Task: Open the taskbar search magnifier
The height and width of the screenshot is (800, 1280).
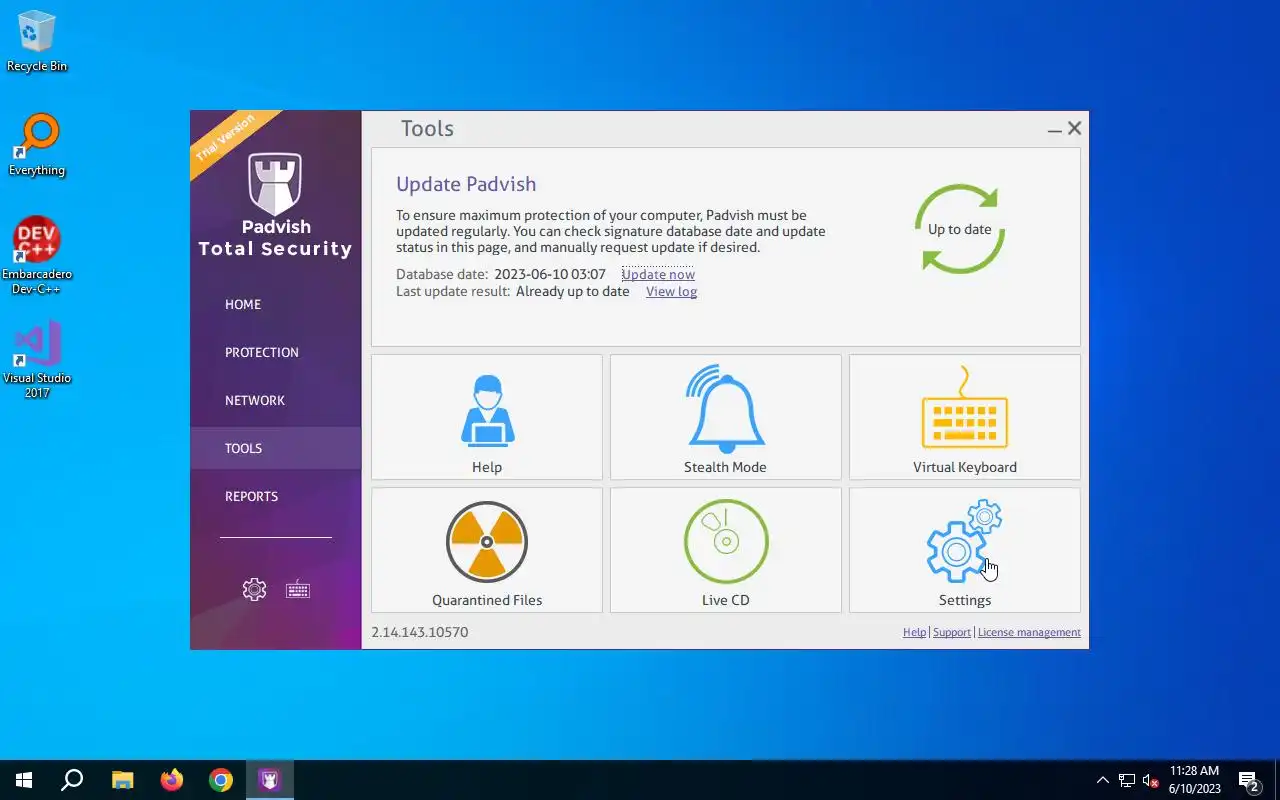Action: click(x=72, y=780)
